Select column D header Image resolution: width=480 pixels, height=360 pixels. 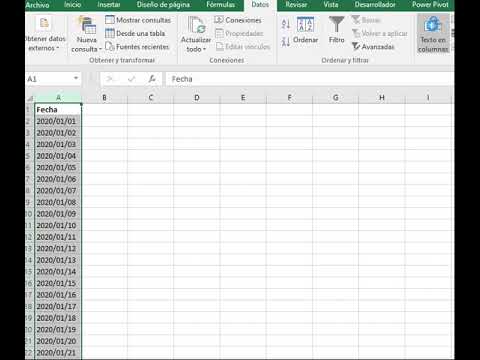[197, 98]
